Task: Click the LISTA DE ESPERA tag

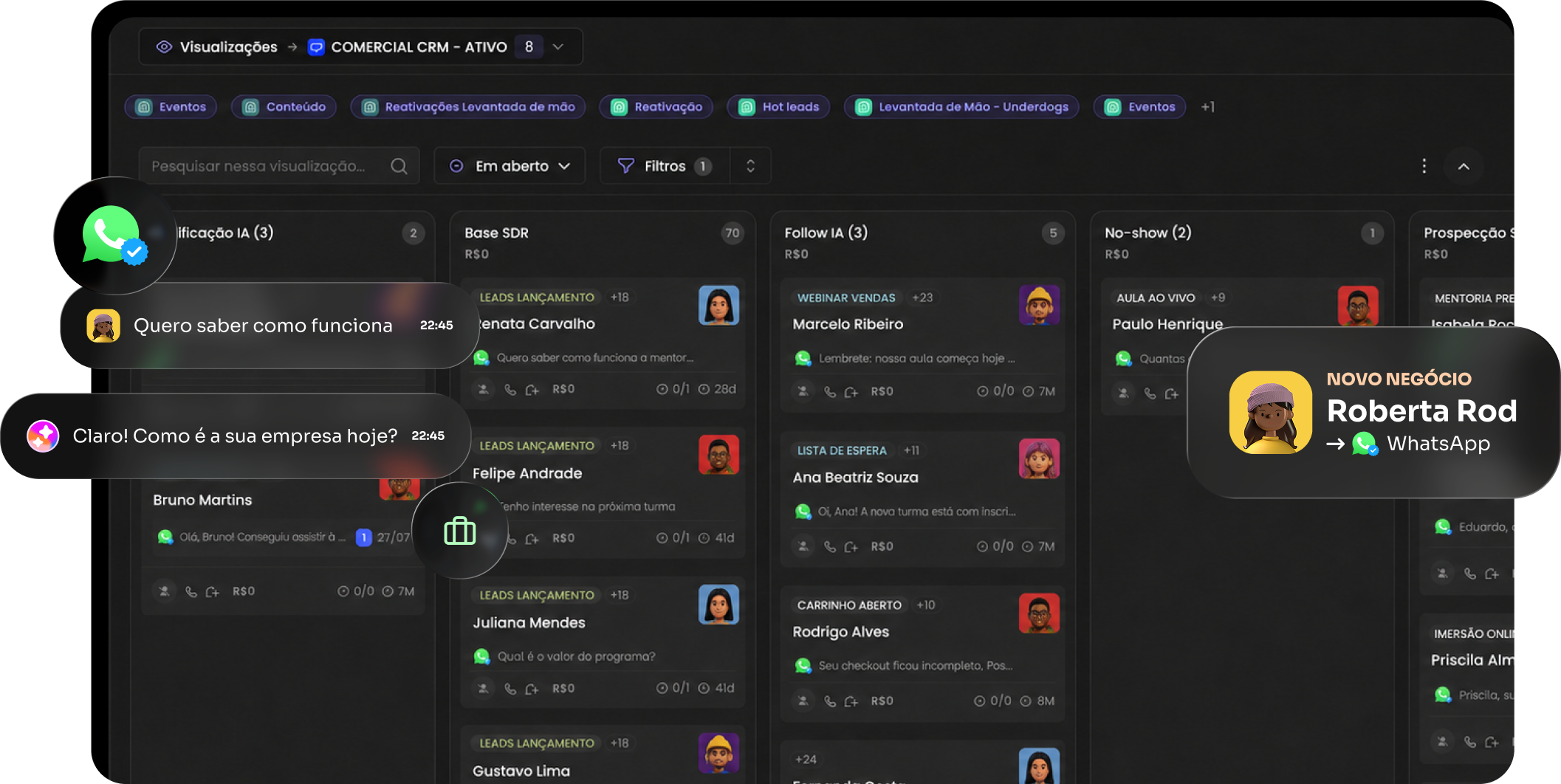Action: tap(842, 450)
